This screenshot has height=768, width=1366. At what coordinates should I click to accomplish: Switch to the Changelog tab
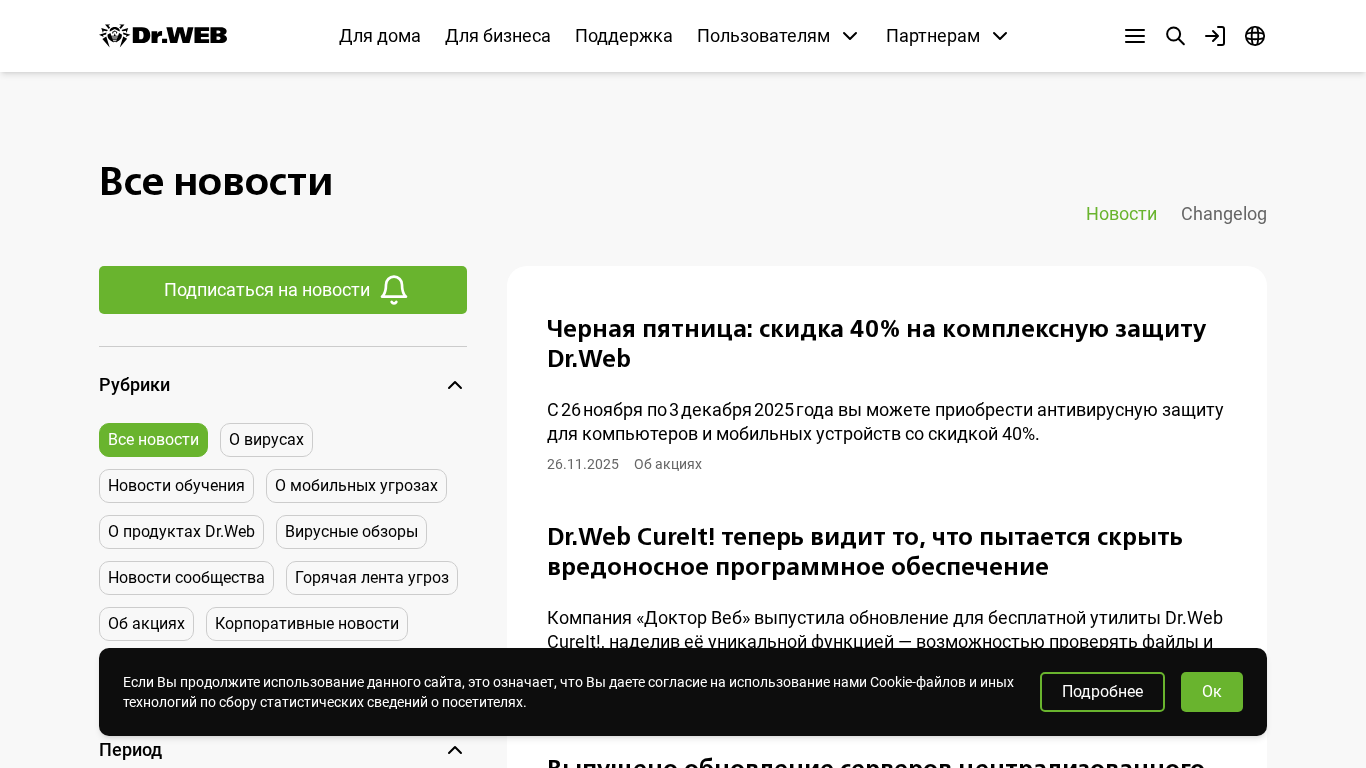click(x=1224, y=214)
